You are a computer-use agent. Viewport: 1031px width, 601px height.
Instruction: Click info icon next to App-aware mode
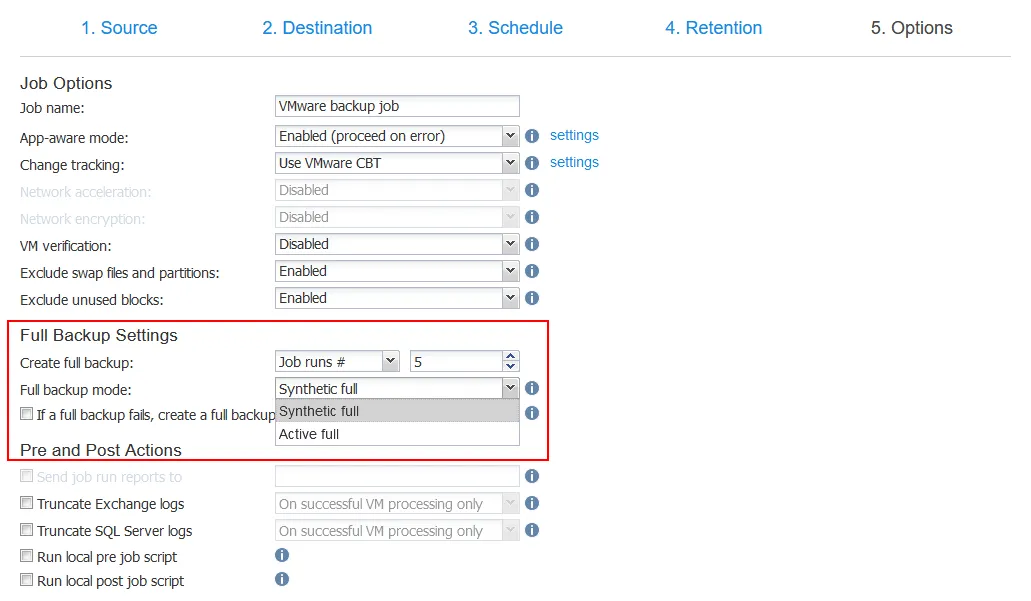(532, 136)
